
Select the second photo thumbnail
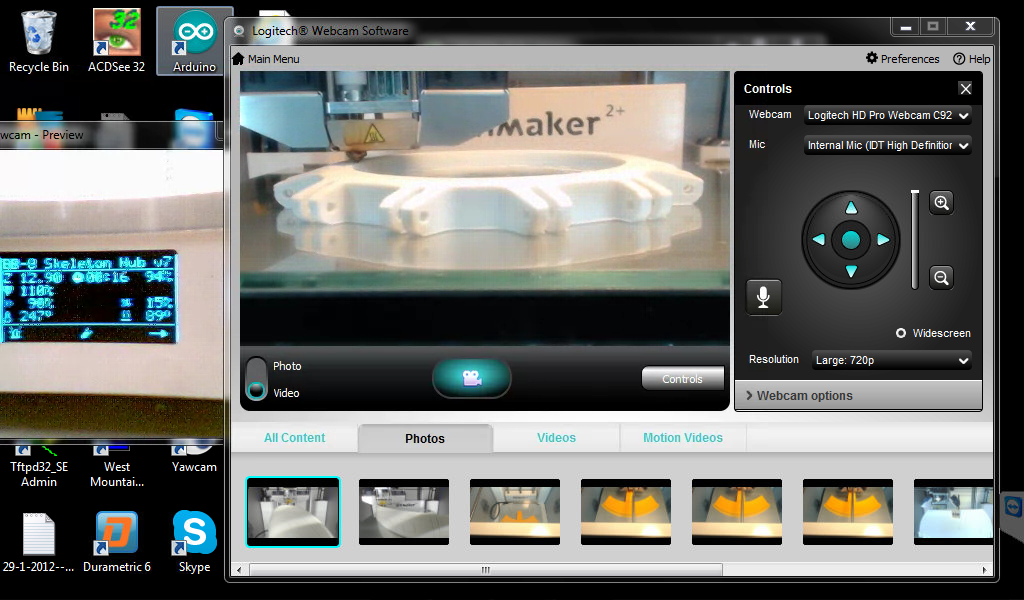[x=404, y=512]
